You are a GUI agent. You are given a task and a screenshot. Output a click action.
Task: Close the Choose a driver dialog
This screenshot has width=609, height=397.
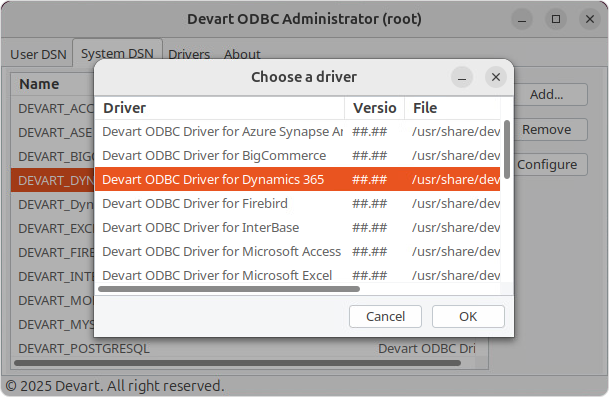click(x=496, y=77)
